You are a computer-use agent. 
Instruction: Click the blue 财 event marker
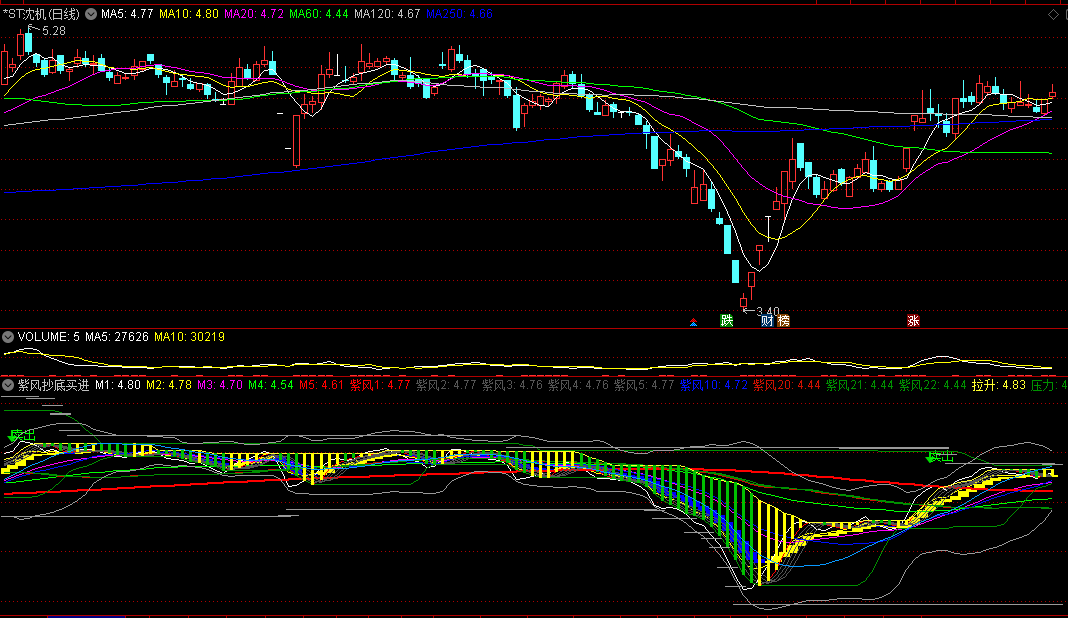tap(766, 320)
